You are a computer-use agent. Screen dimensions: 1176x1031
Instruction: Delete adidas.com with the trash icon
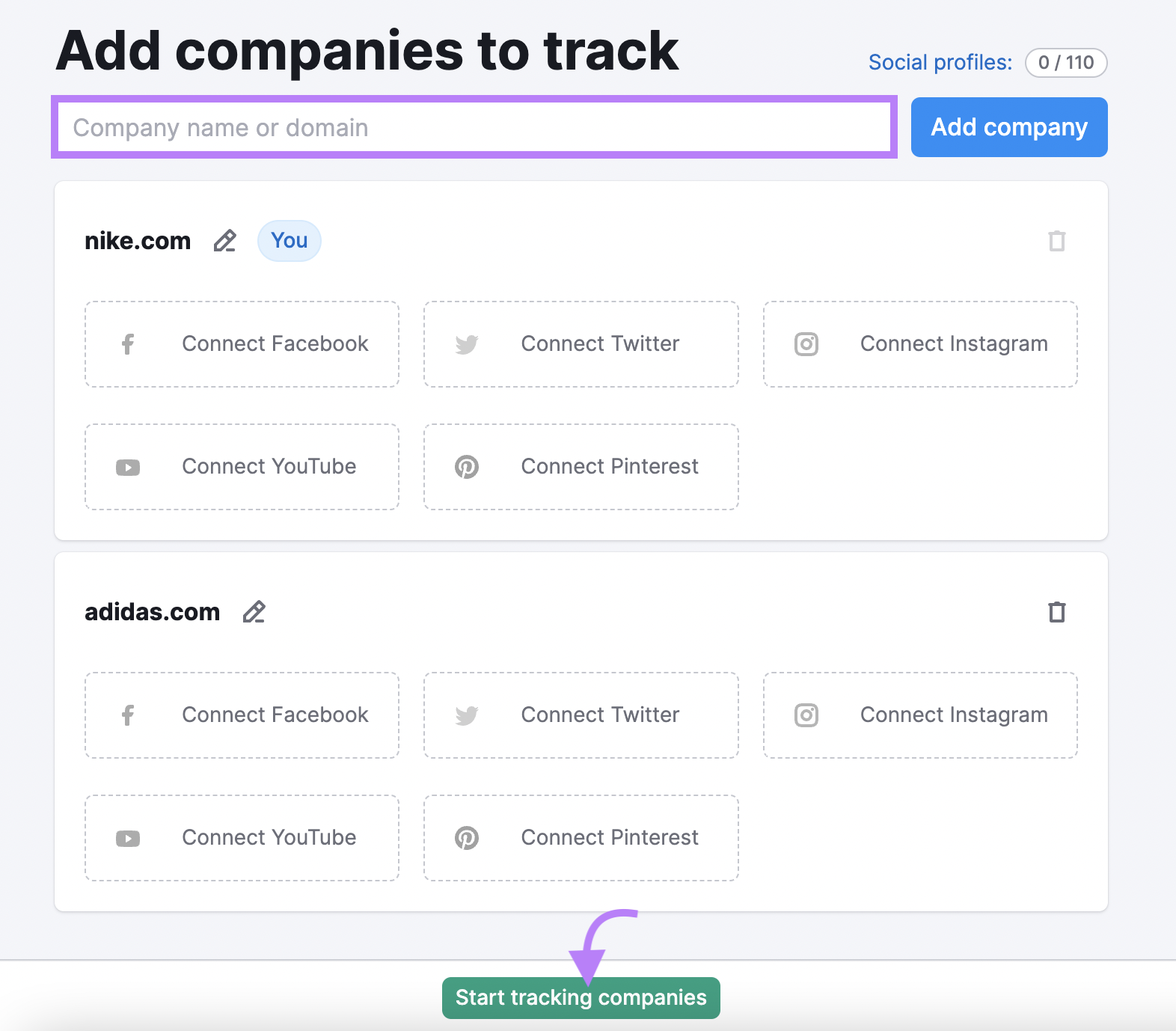tap(1057, 612)
